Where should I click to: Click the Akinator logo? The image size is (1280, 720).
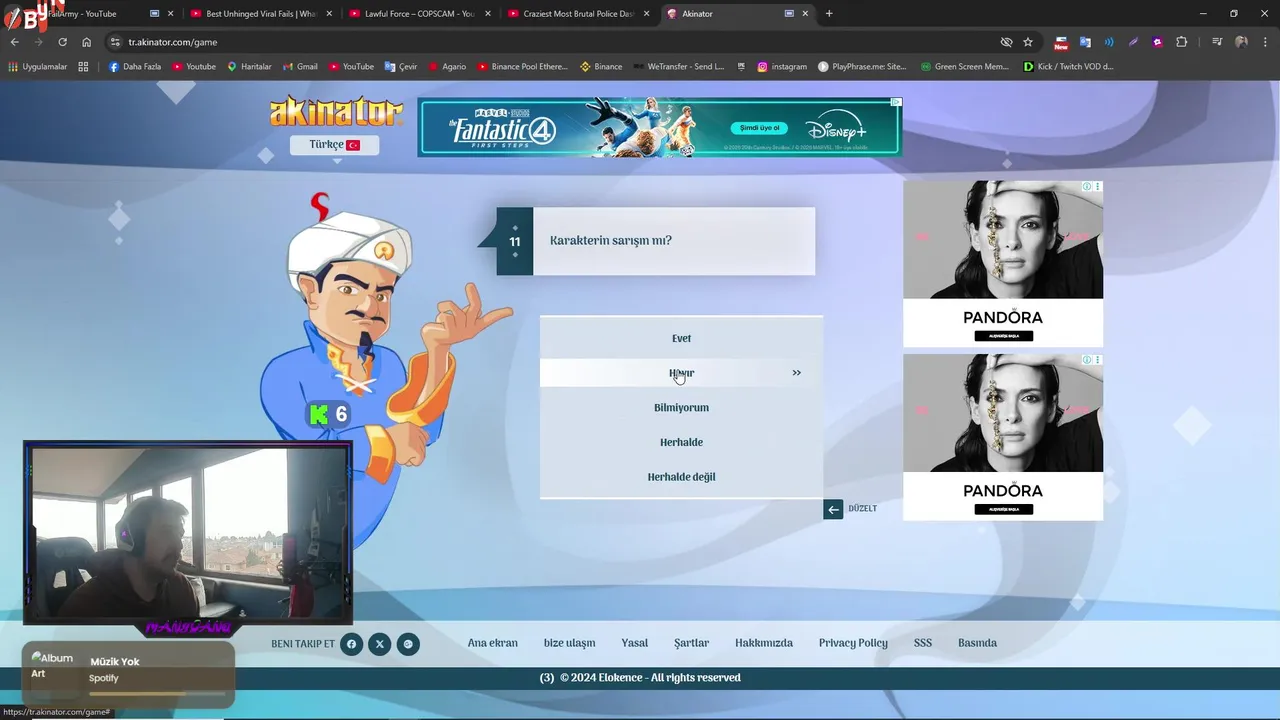(336, 111)
